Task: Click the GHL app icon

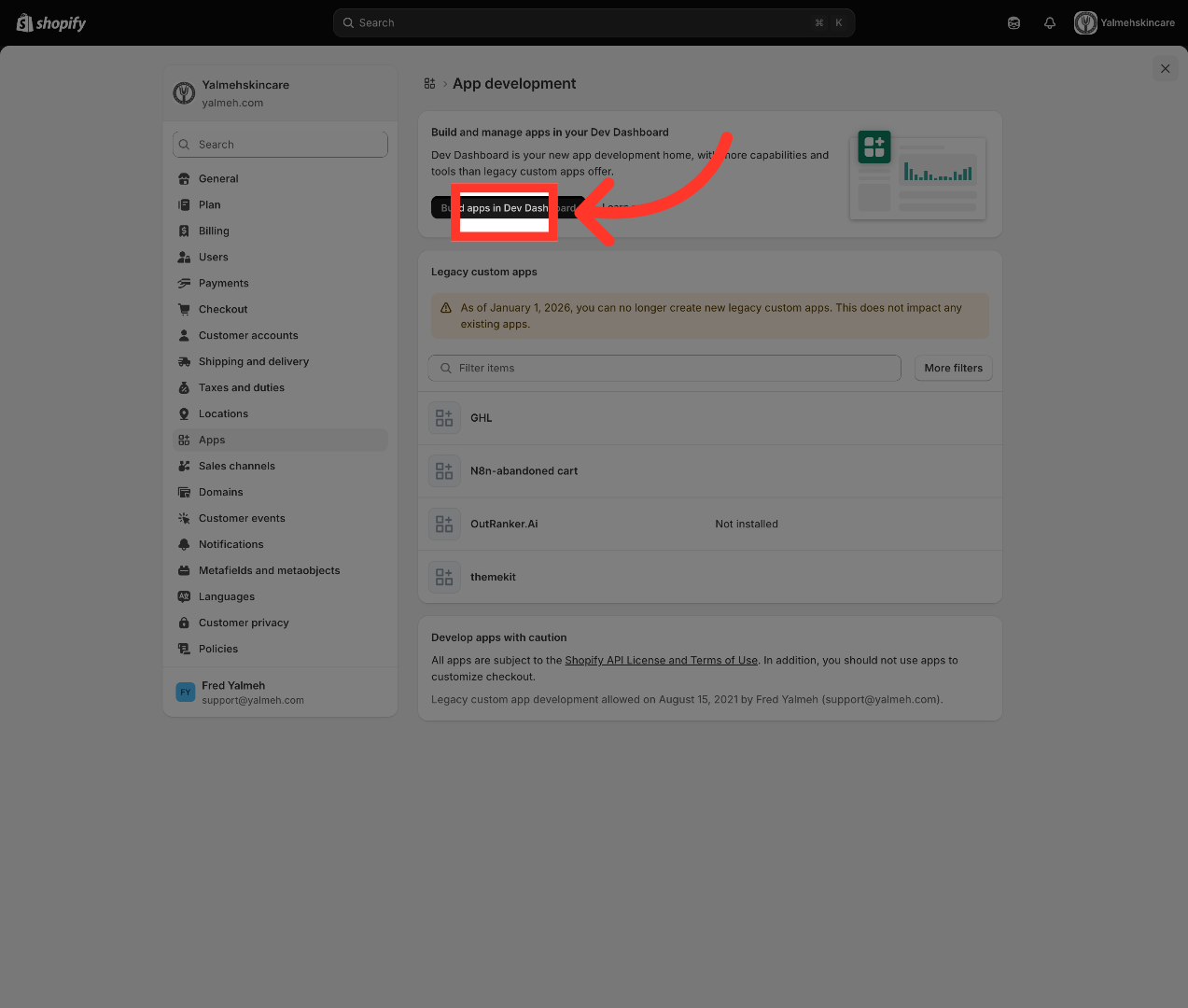Action: [444, 418]
